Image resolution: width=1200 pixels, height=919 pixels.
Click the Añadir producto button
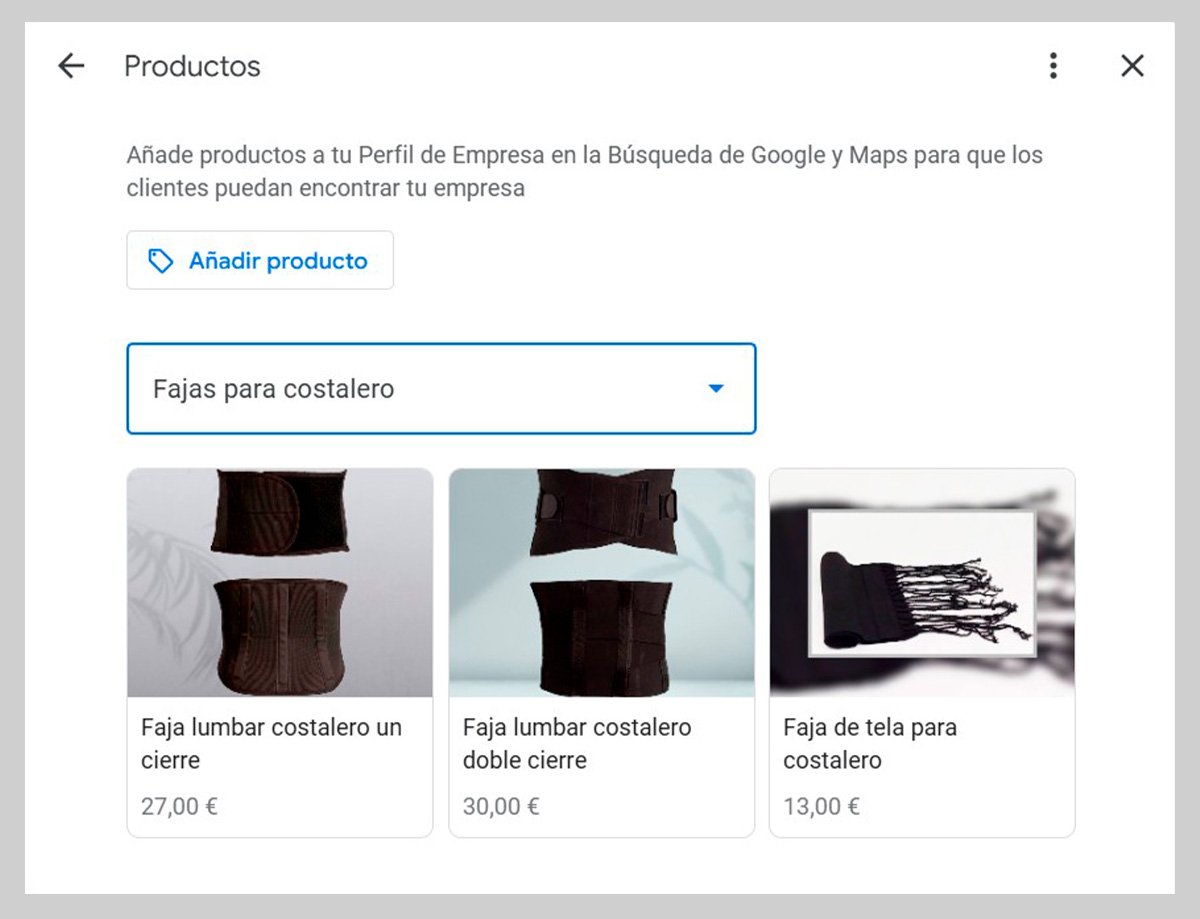pyautogui.click(x=260, y=261)
